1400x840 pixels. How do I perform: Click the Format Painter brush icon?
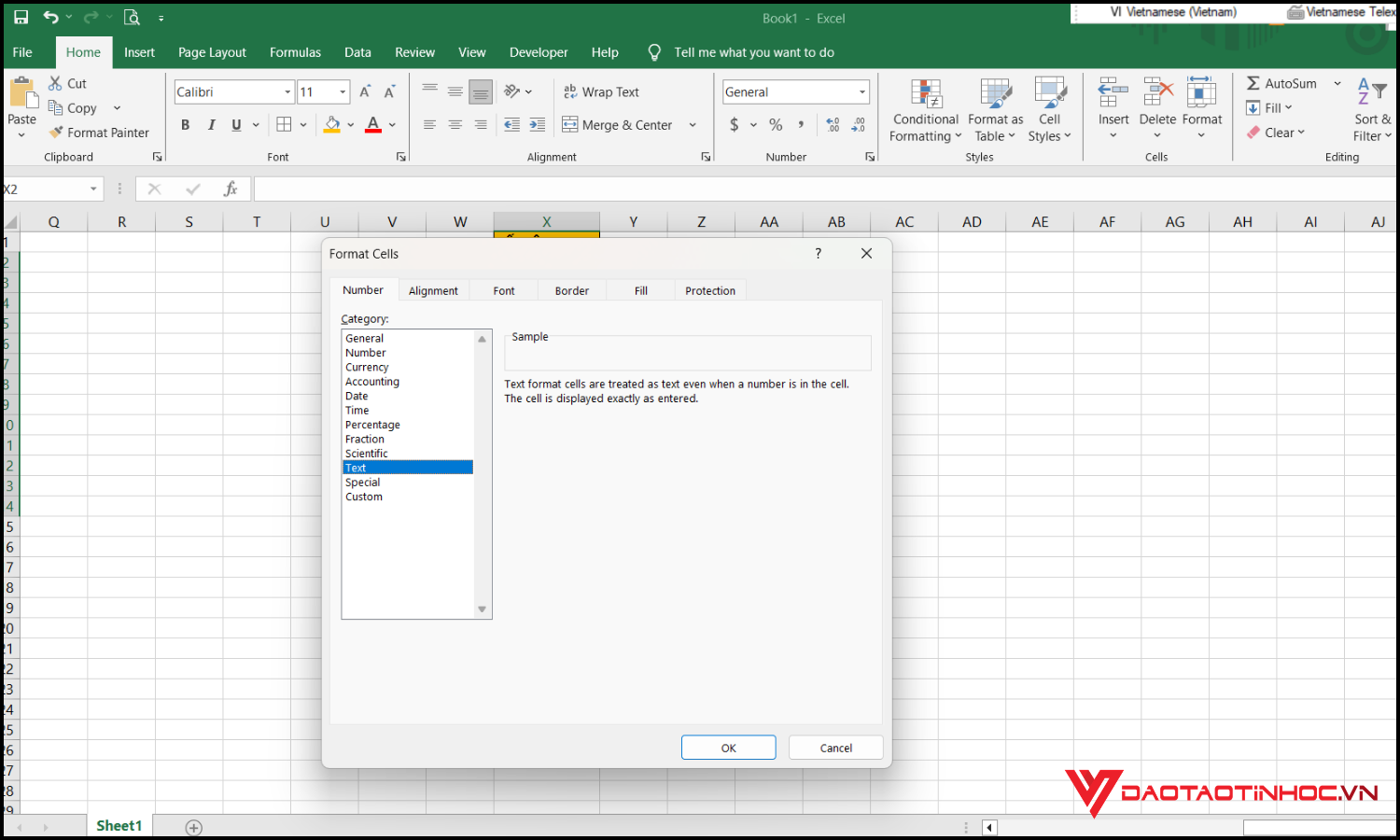[57, 133]
